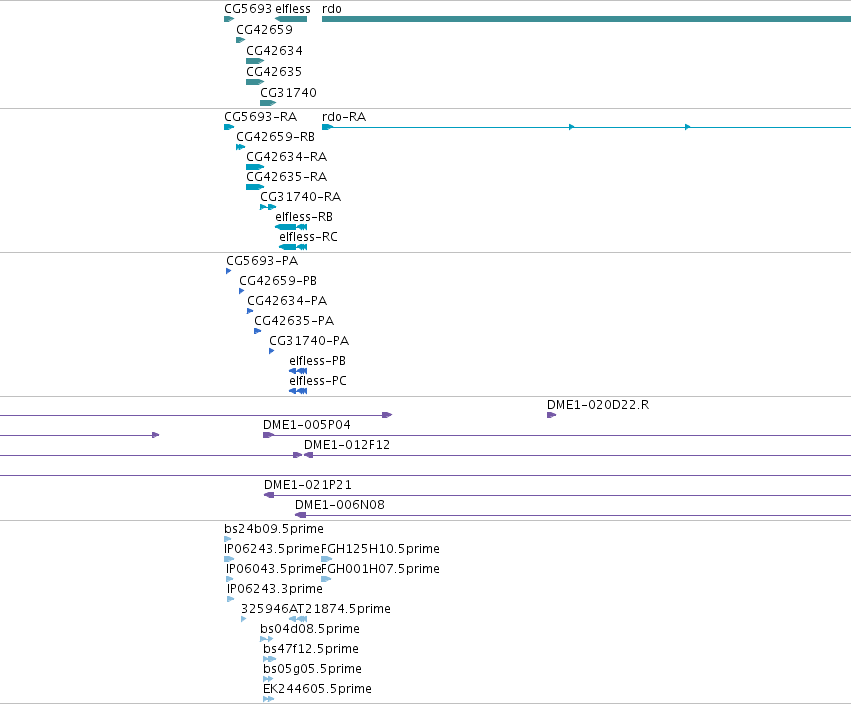Select the IP06243.5prime EST label
851x704 pixels.
272,549
